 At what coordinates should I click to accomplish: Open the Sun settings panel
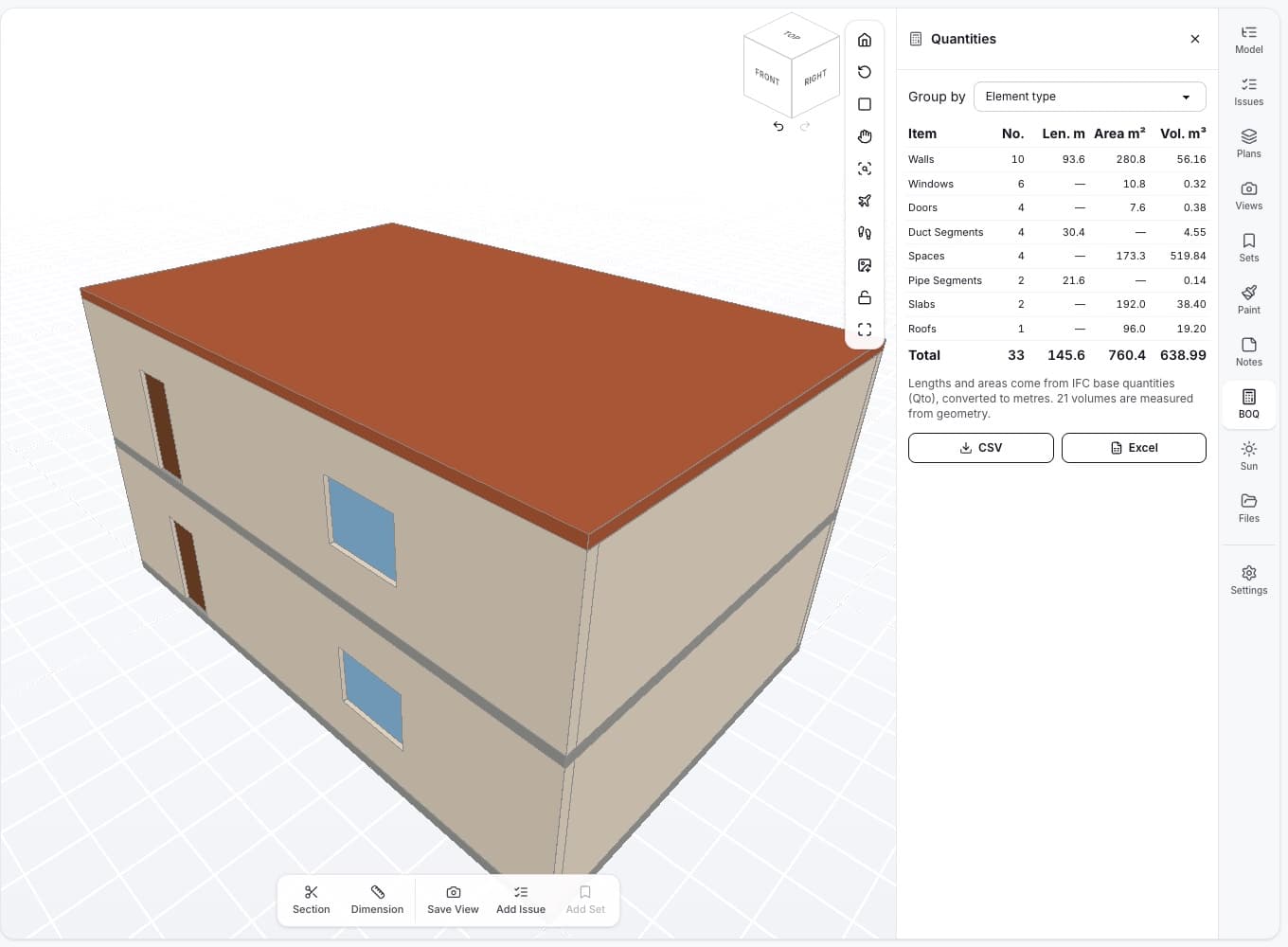click(1249, 456)
